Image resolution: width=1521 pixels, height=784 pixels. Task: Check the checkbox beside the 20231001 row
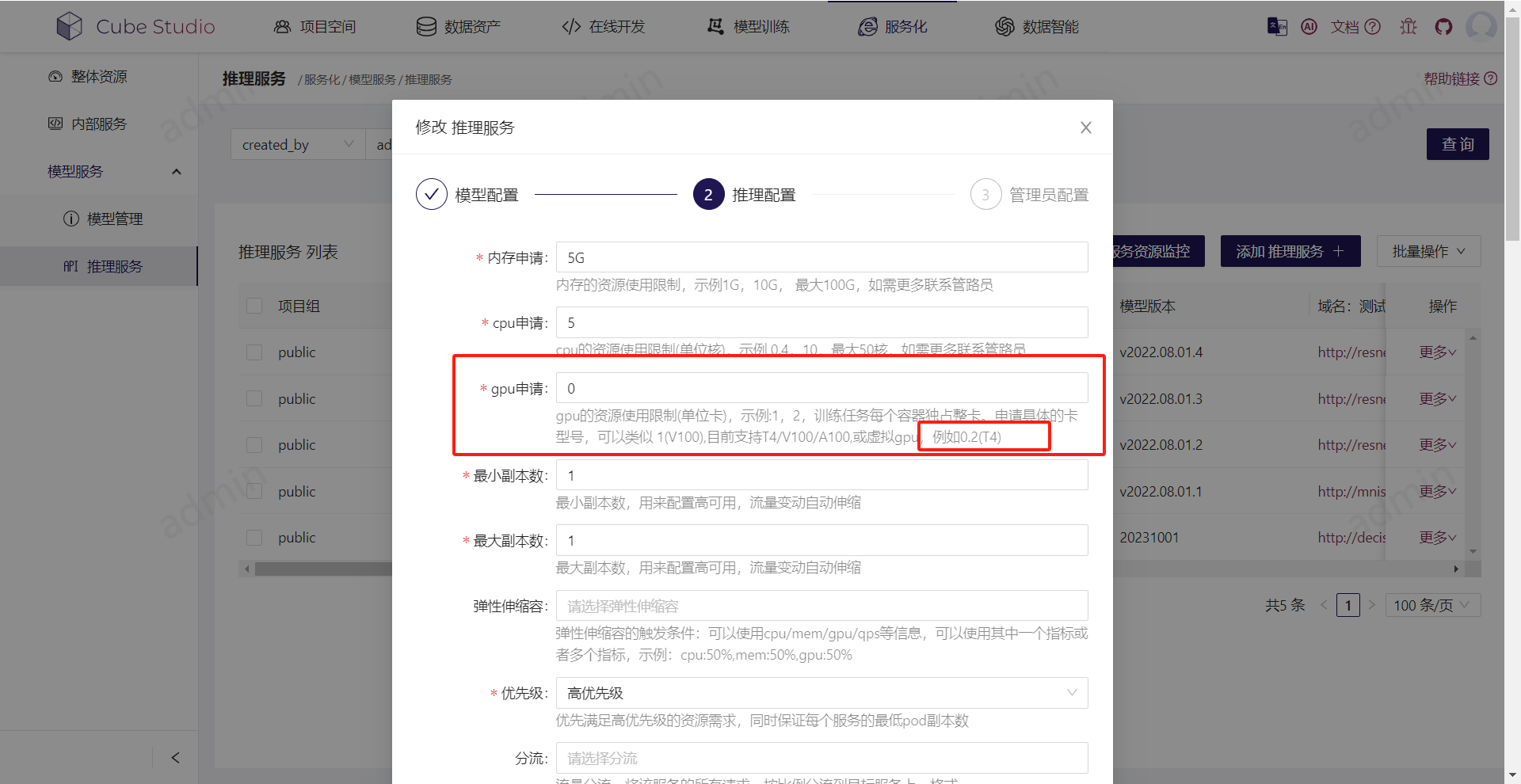click(253, 537)
